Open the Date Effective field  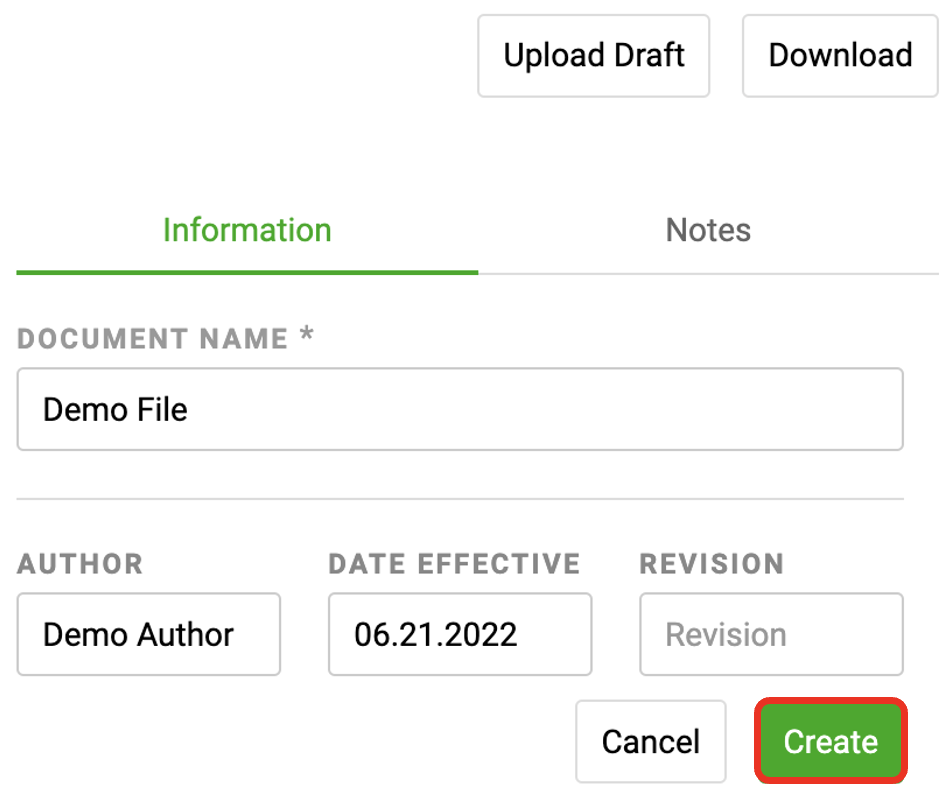tap(460, 634)
